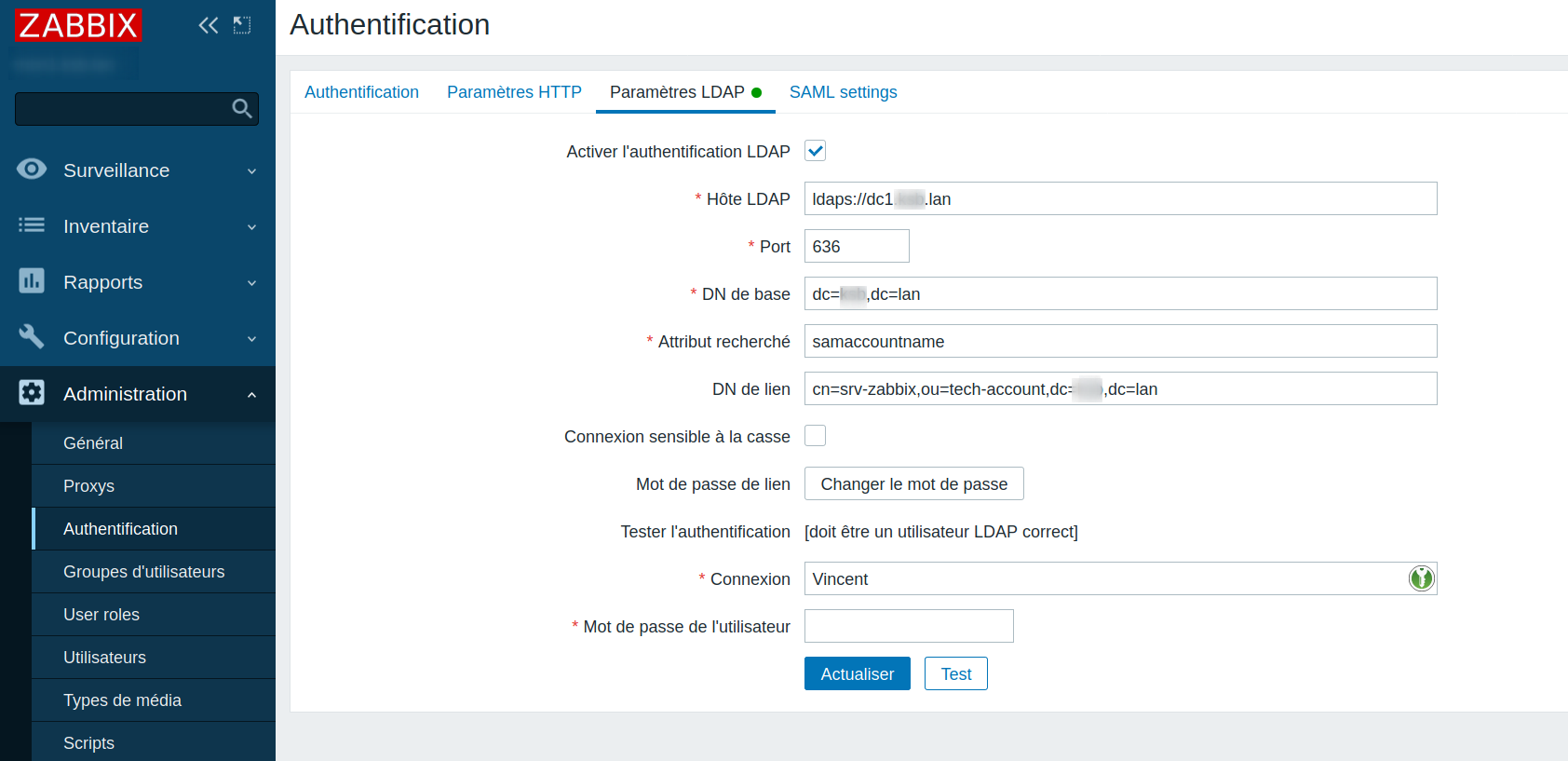Click Changer le mot de passe
The height and width of the screenshot is (761, 1568).
pos(913,483)
